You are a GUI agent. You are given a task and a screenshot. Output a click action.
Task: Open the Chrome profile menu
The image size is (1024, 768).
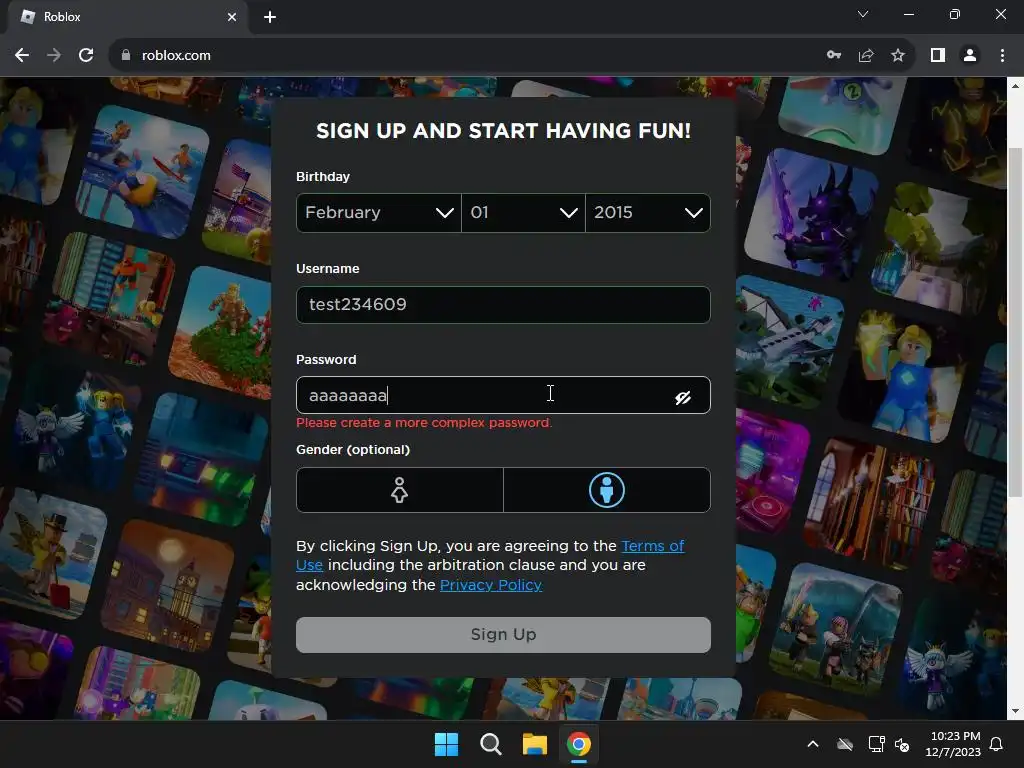click(970, 56)
